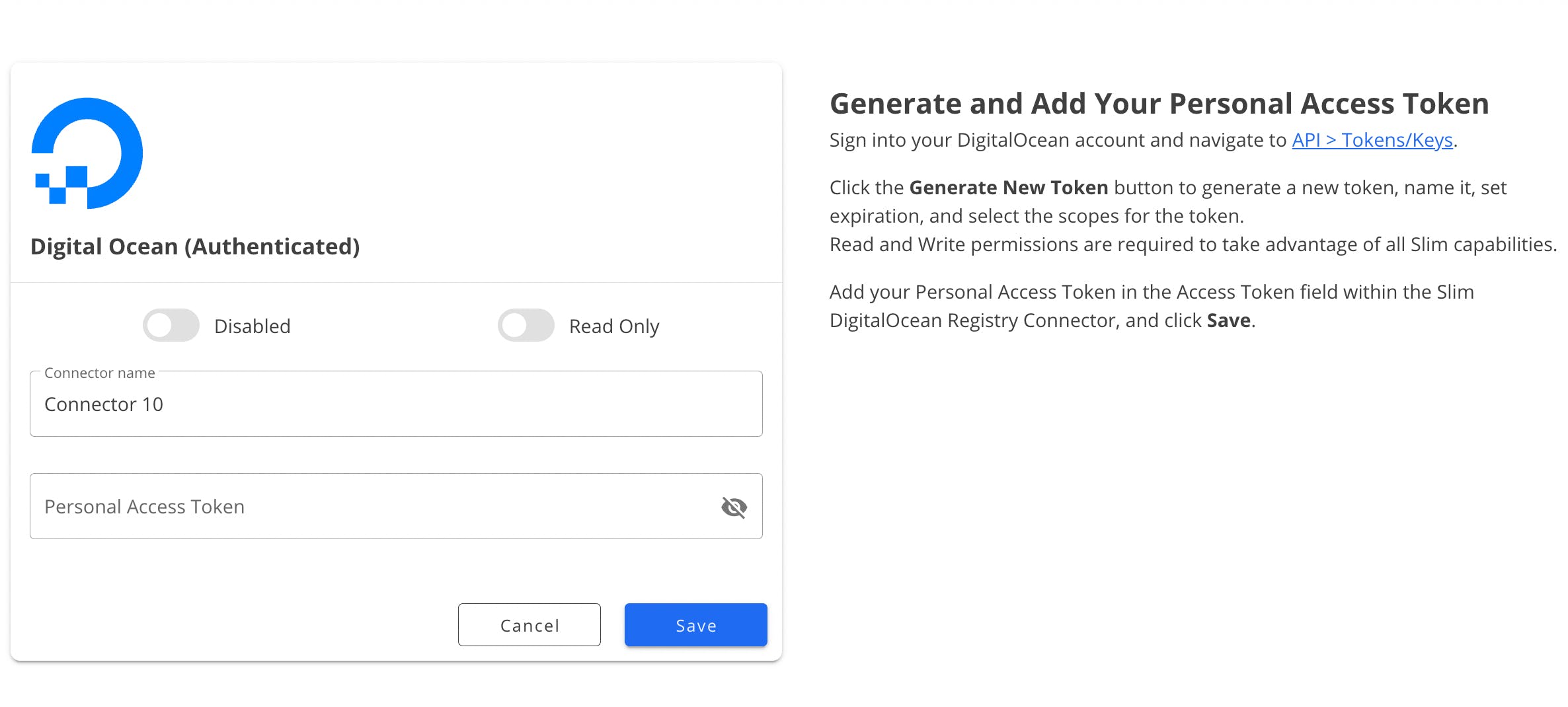This screenshot has height=707, width=1568.
Task: Click the Sign into your DigitalOcean account text
Action: 1058,140
